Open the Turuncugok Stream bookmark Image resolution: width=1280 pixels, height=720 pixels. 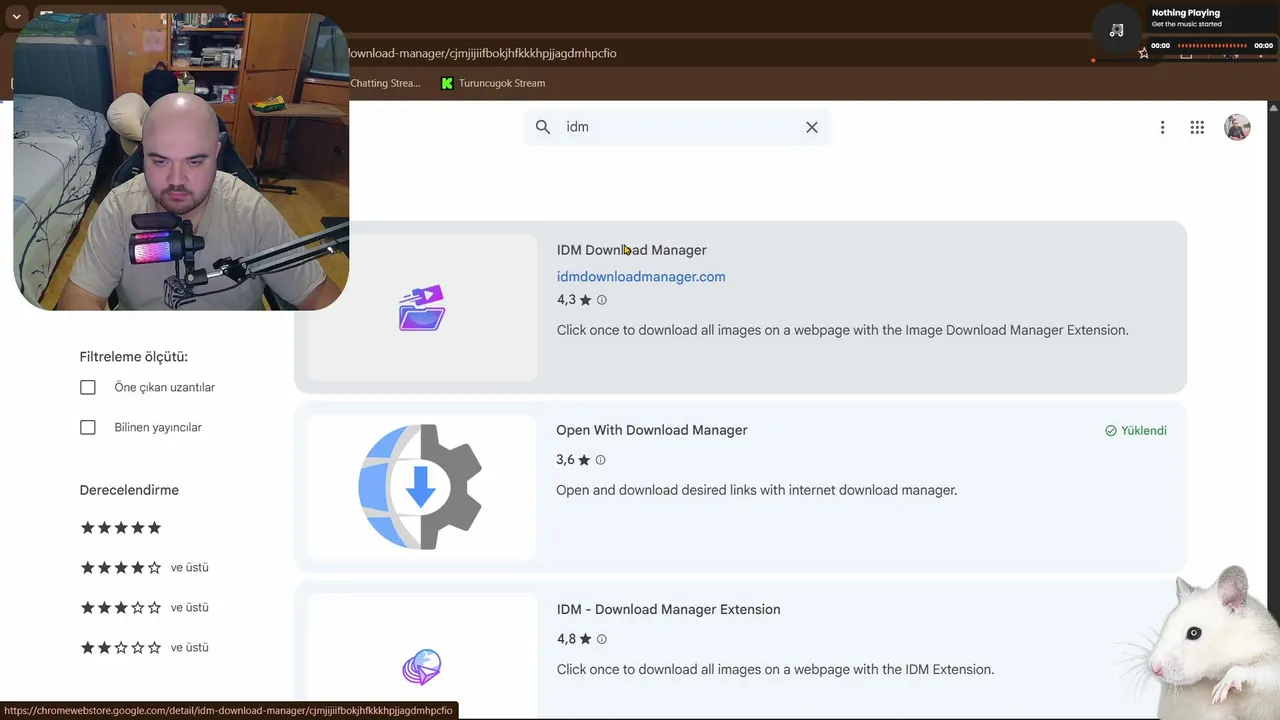(493, 83)
